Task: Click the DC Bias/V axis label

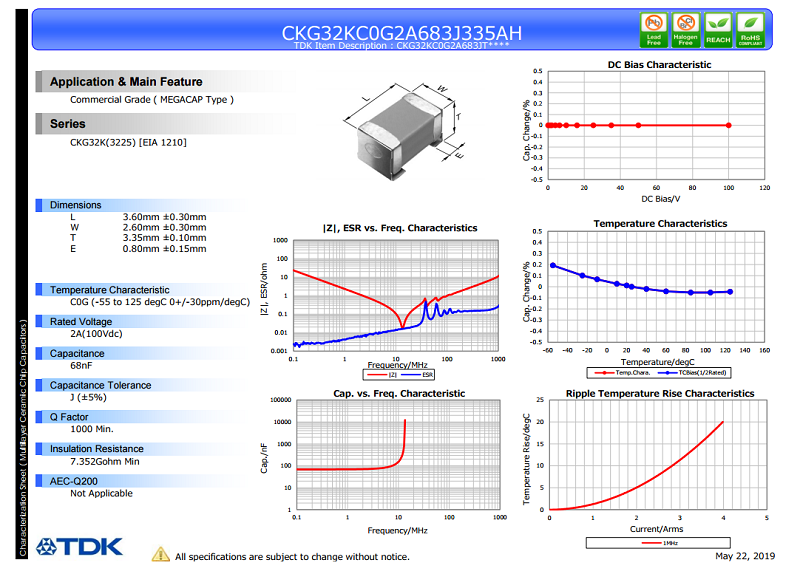Action: tap(660, 199)
